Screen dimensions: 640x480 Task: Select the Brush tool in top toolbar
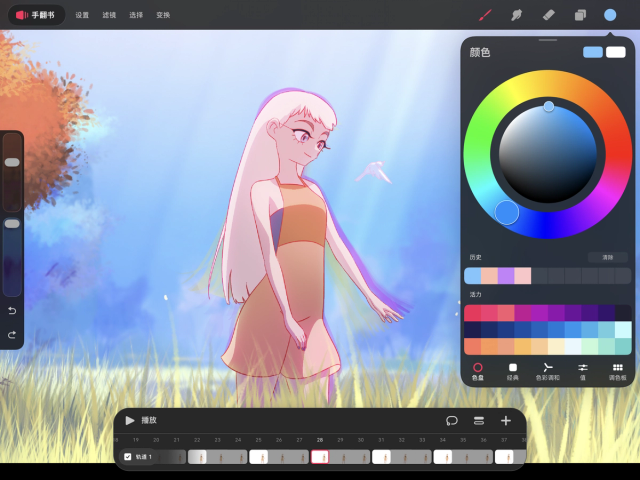tap(485, 15)
